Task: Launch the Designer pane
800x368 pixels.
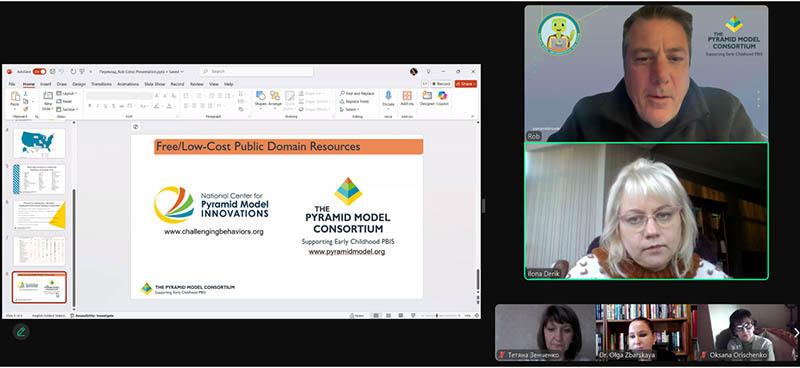Action: click(427, 99)
